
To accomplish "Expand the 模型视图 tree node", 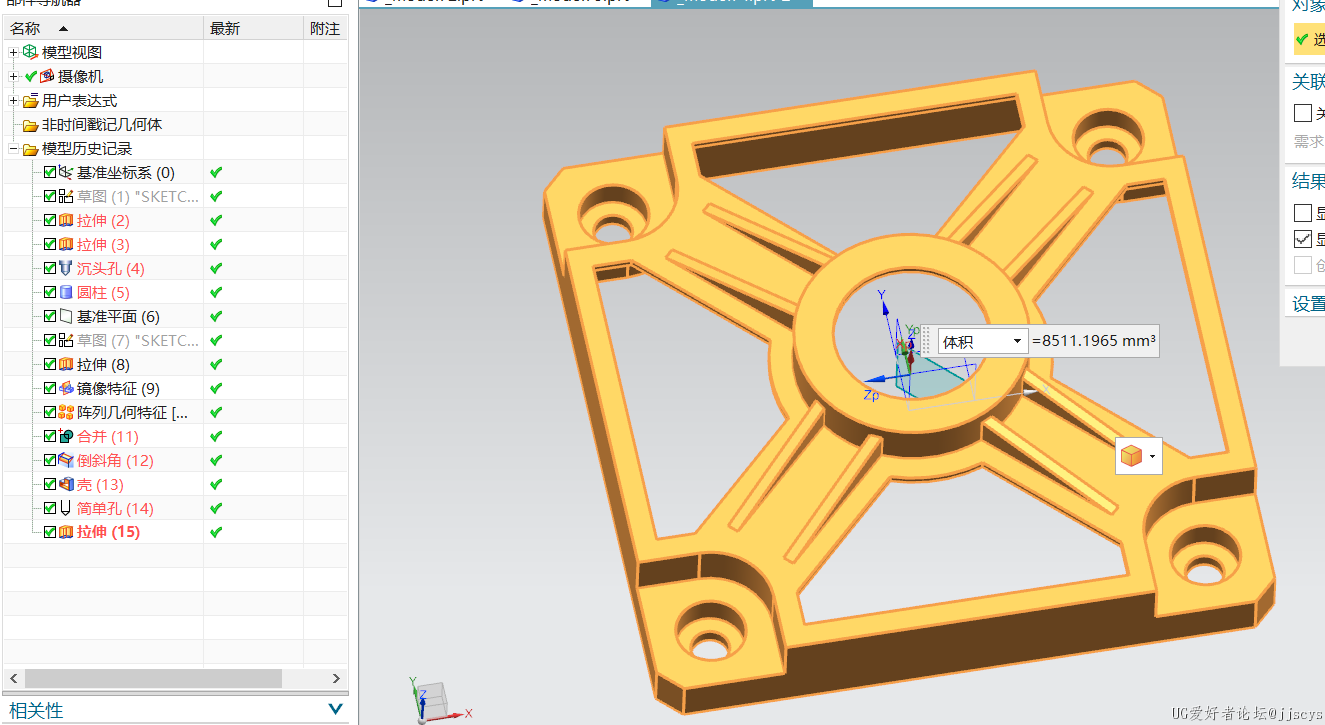I will click(x=13, y=52).
